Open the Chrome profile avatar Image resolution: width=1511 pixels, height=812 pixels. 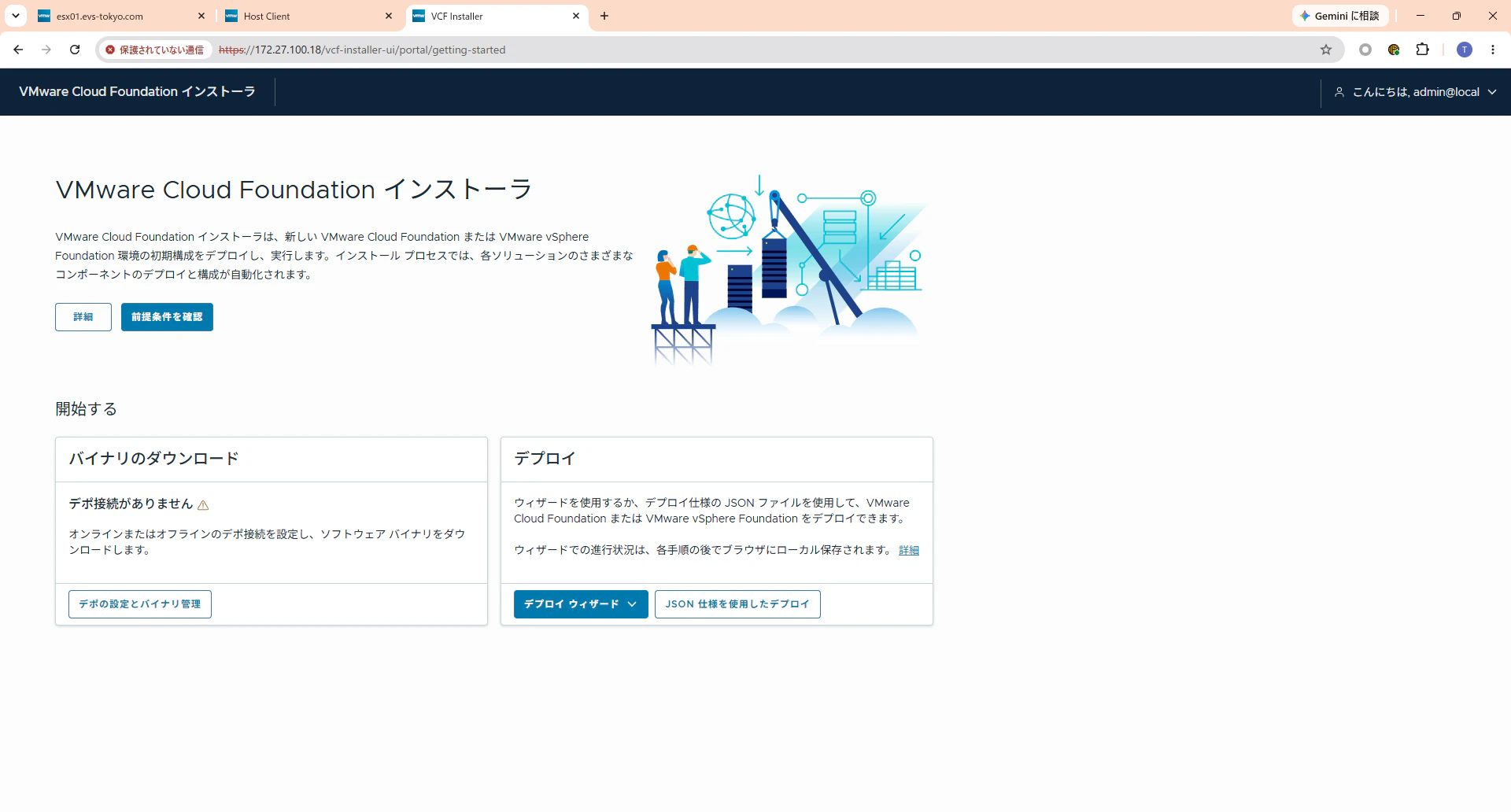coord(1465,50)
